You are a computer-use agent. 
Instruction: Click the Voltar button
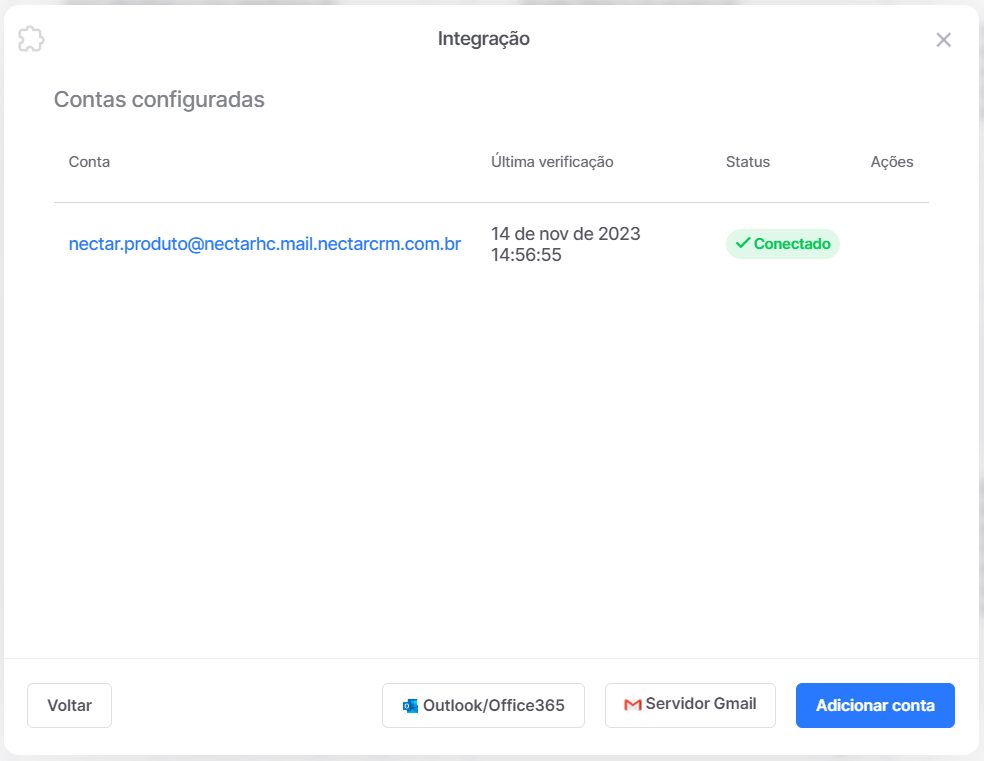70,705
